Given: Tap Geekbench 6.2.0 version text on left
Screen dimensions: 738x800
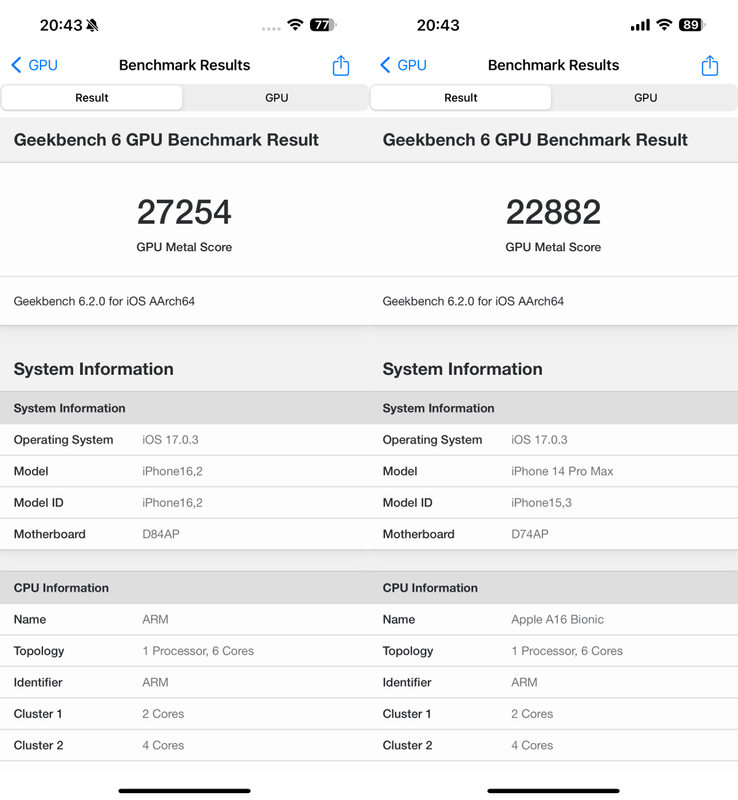Looking at the screenshot, I should point(104,301).
